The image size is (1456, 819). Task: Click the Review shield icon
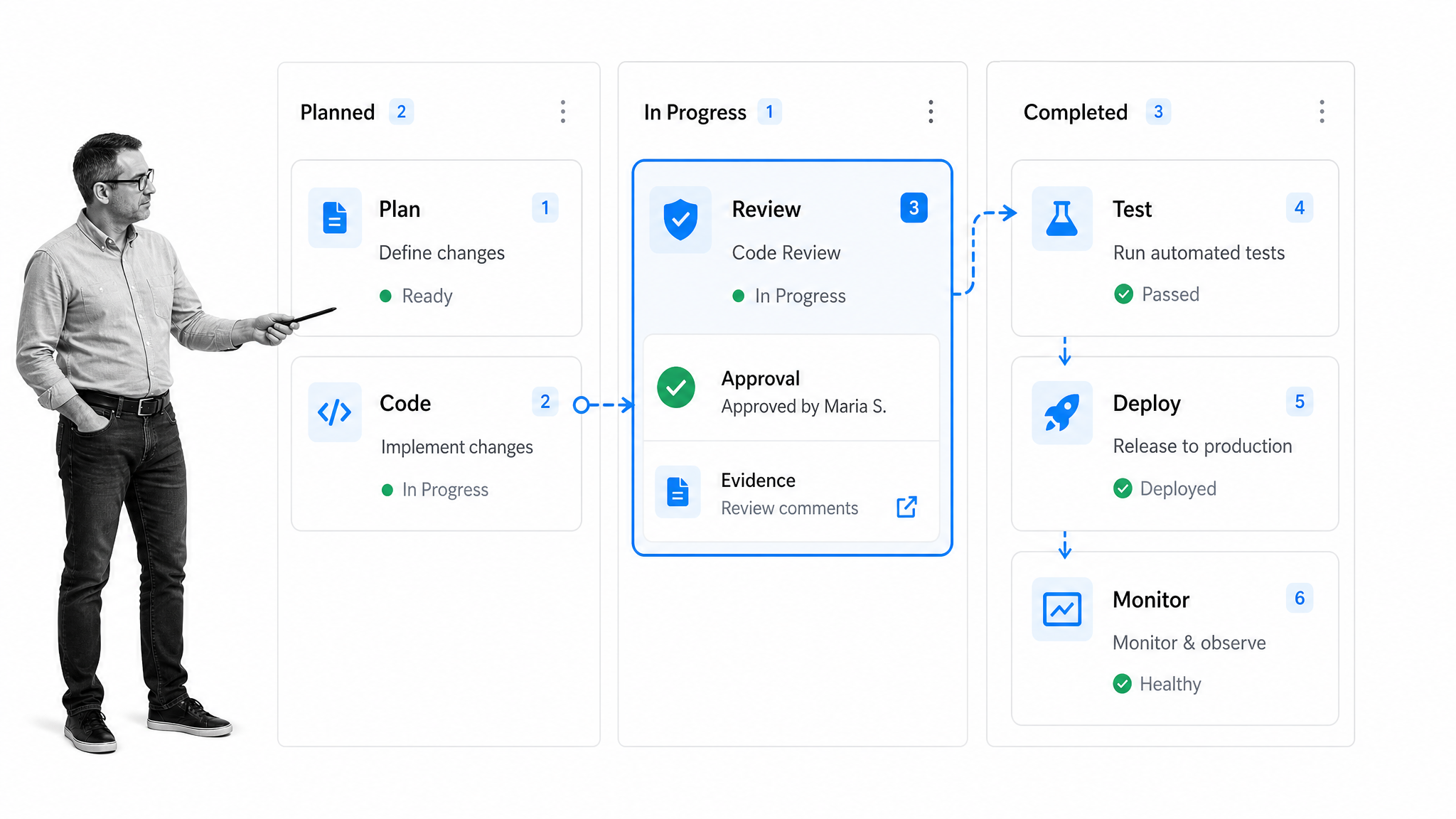click(x=680, y=220)
